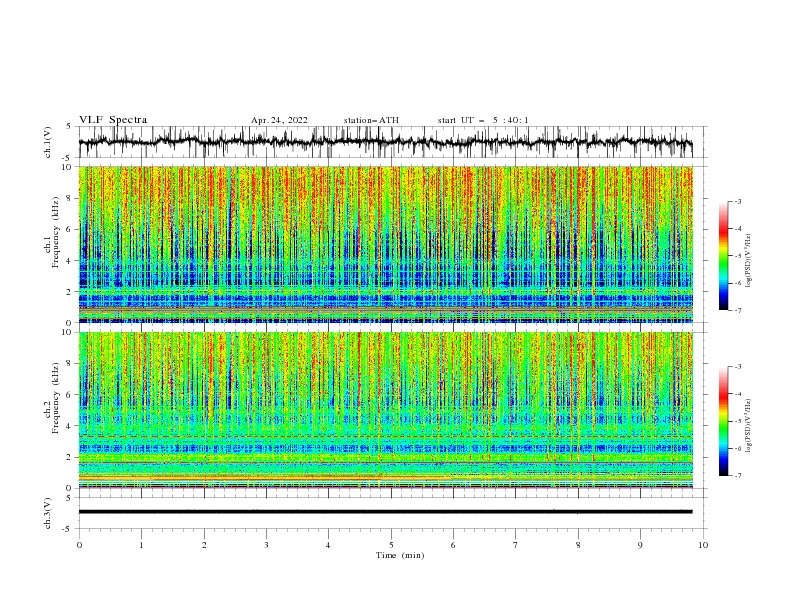This screenshot has height=612, width=792.
Task: Click the date 'Apr. 24, 2022'
Action: pos(279,120)
